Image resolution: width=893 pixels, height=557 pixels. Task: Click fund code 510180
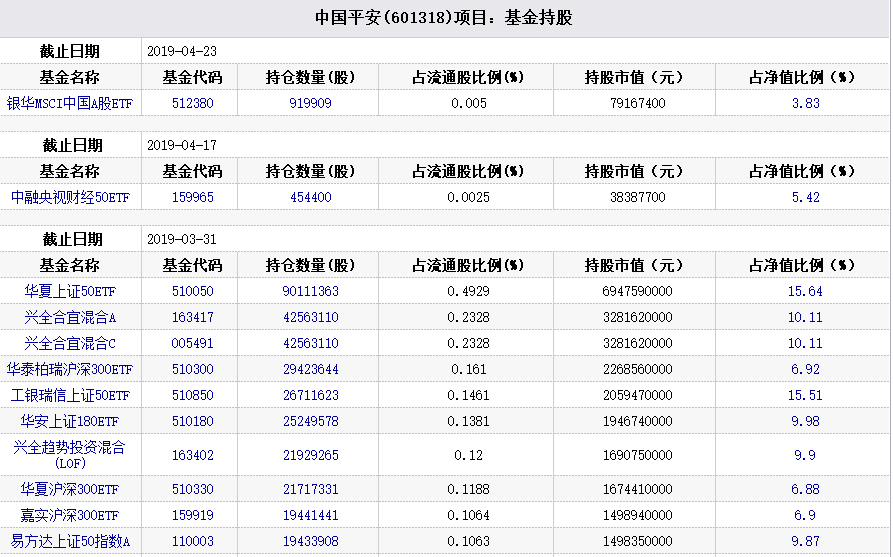pyautogui.click(x=192, y=422)
